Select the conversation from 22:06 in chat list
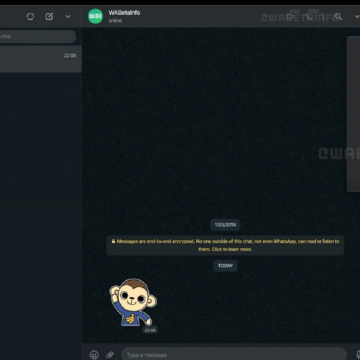This screenshot has height=360, width=360. 41,59
